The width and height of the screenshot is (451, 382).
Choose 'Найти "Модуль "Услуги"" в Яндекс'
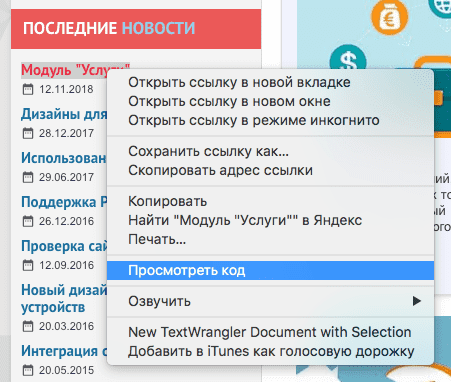click(x=270, y=220)
